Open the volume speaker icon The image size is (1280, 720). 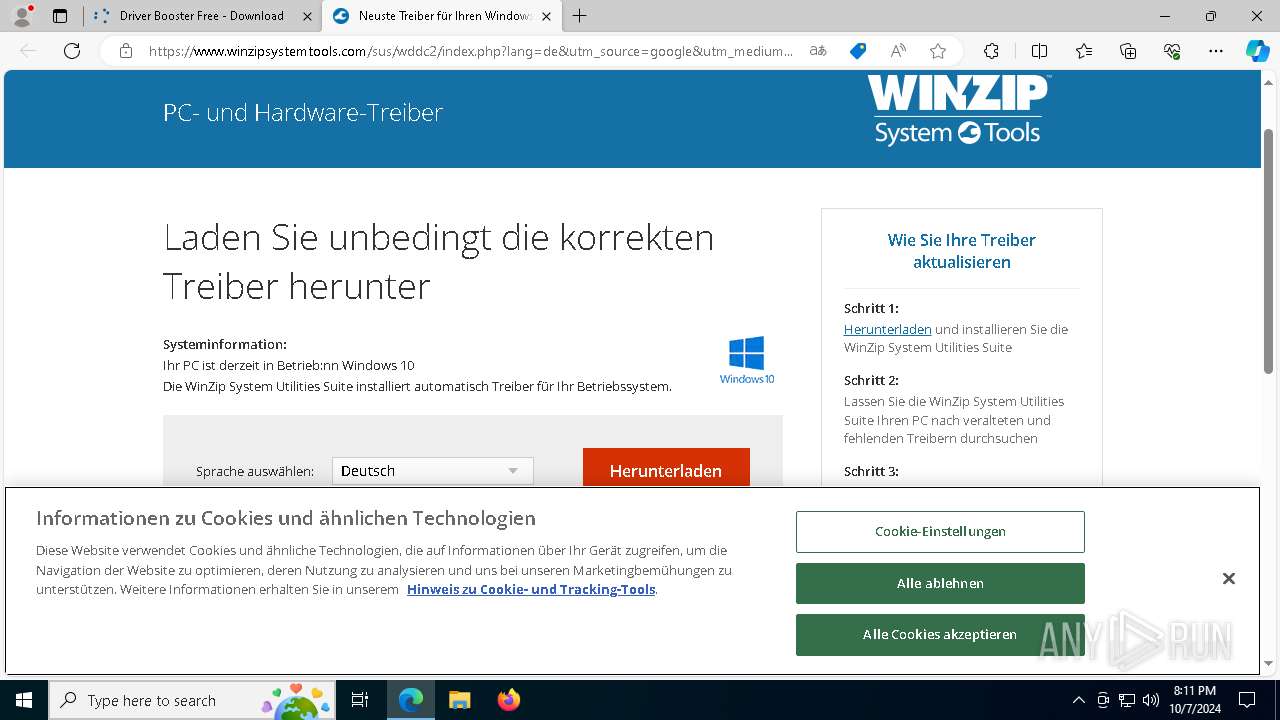click(1151, 700)
